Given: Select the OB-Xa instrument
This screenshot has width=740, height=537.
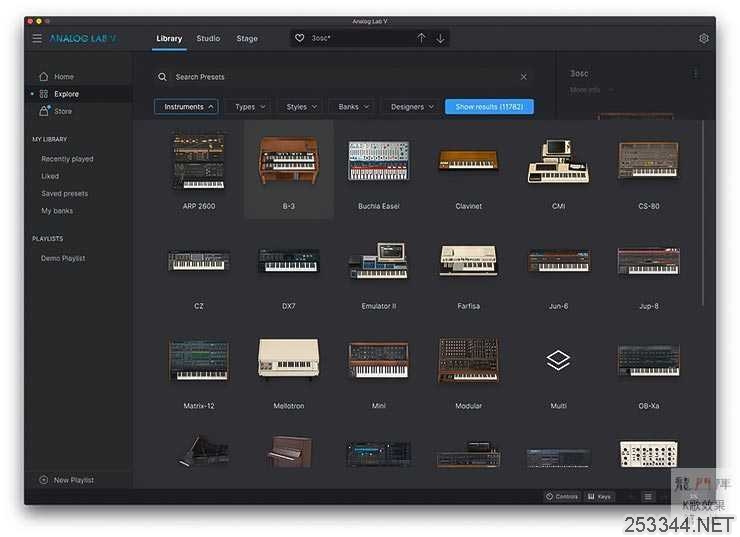Looking at the screenshot, I should click(x=648, y=370).
